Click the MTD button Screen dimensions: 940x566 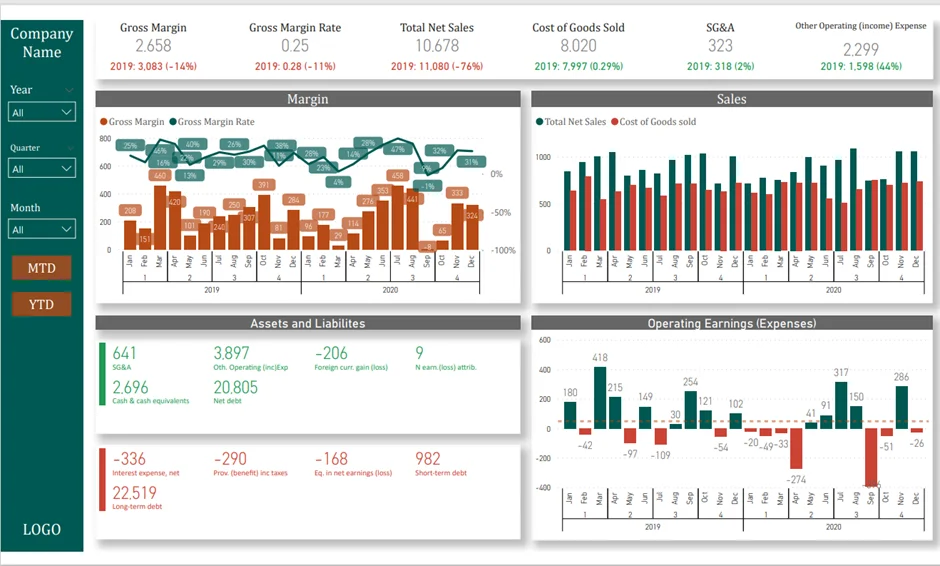tap(41, 268)
